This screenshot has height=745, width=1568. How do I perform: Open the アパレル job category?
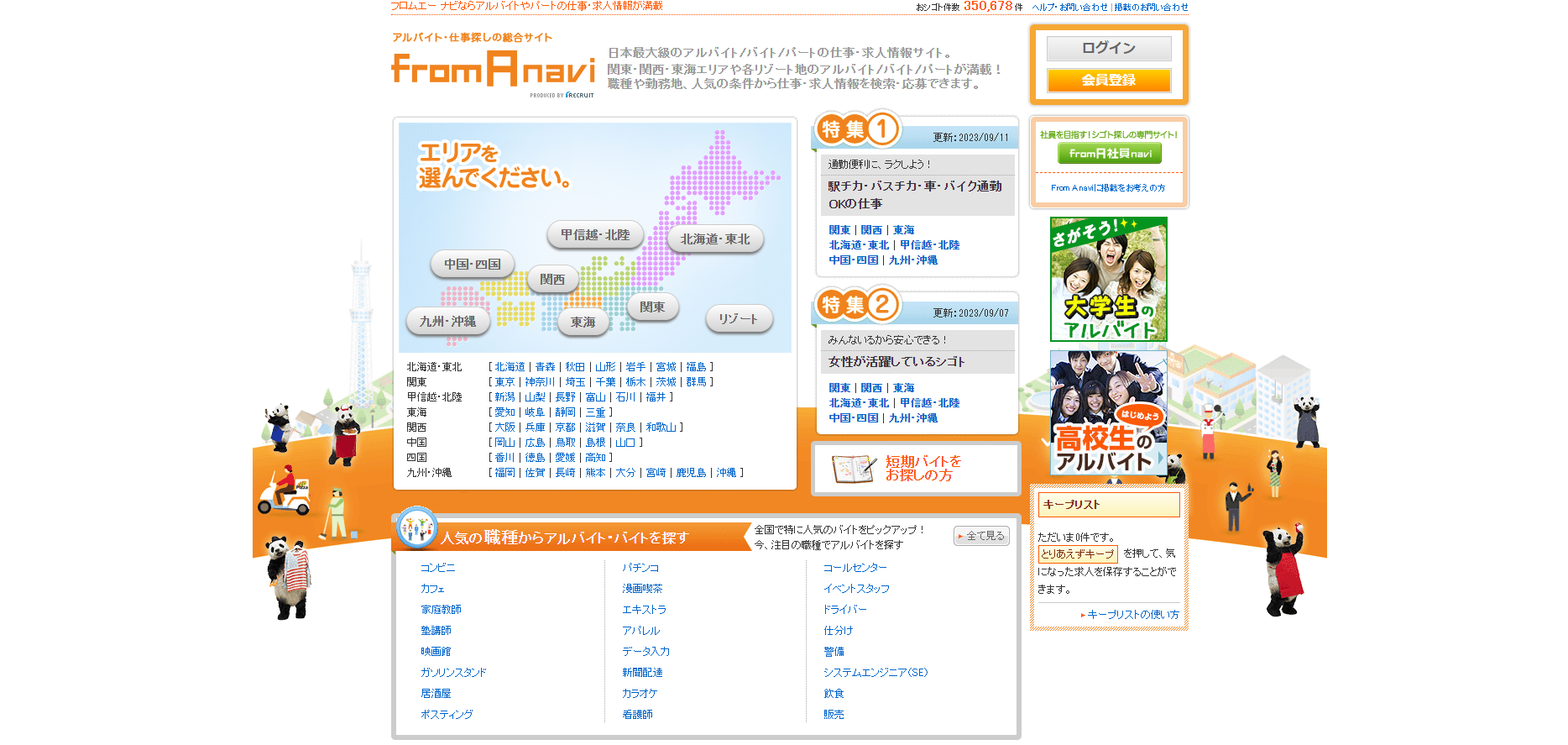point(640,631)
